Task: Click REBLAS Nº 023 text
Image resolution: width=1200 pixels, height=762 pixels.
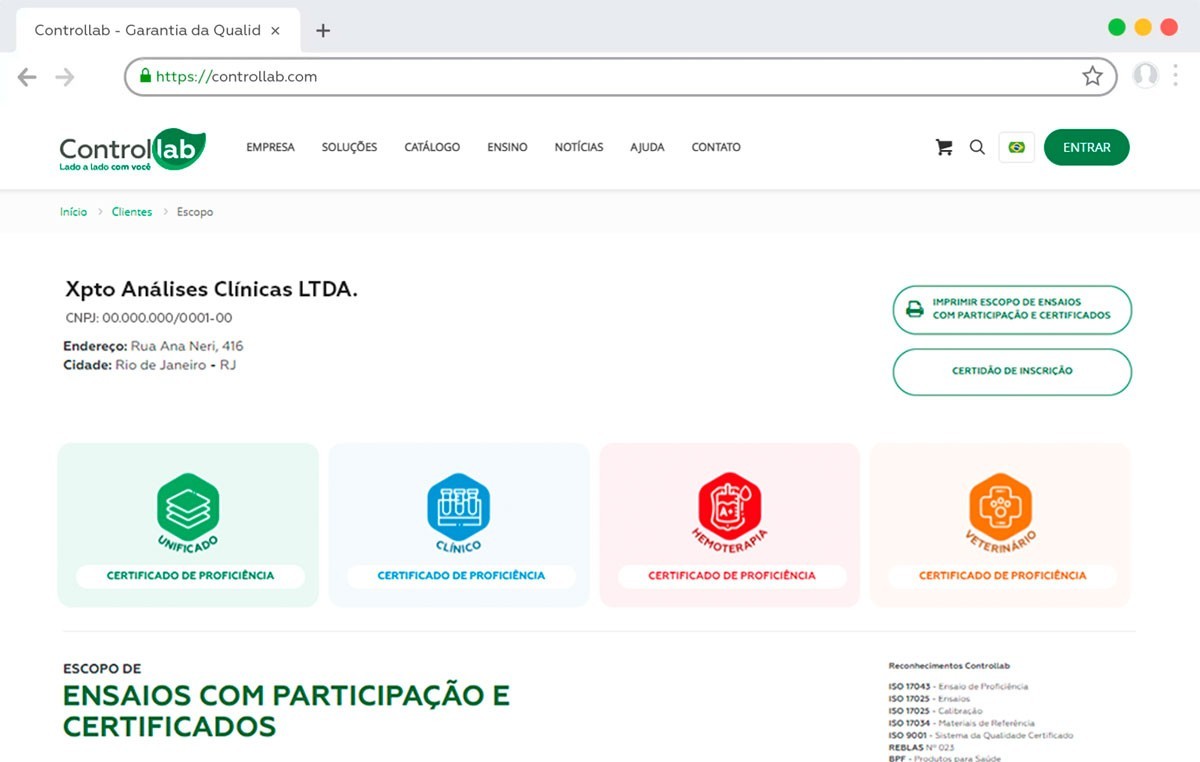Action: click(921, 747)
